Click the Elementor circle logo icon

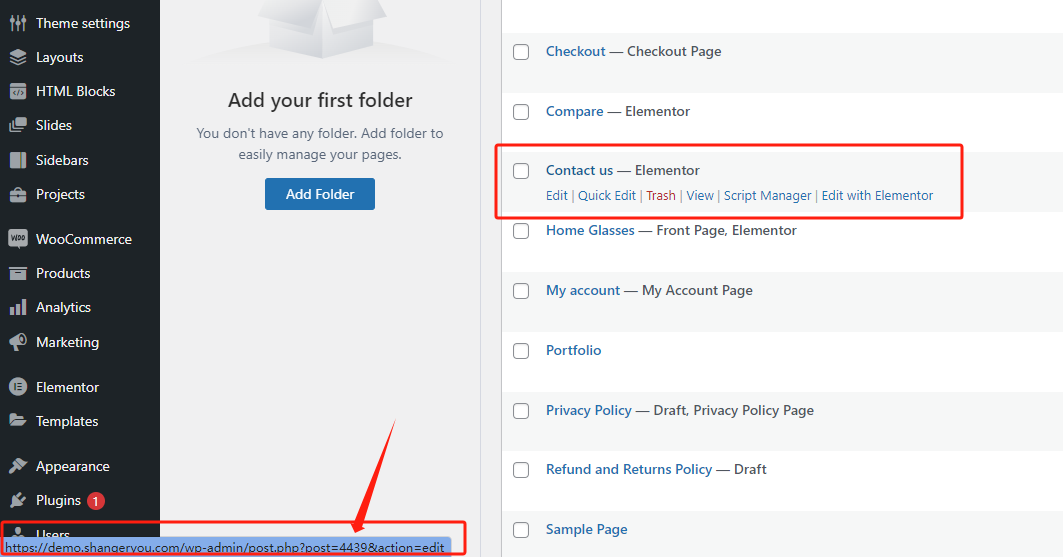pyautogui.click(x=18, y=387)
